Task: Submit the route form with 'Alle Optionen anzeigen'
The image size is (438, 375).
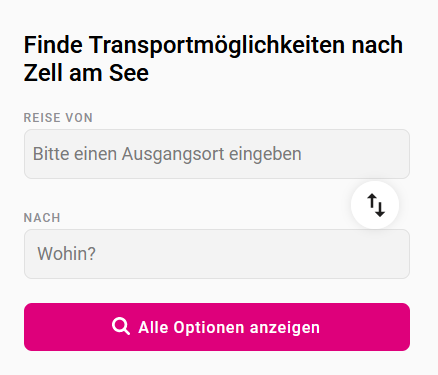Action: tap(217, 327)
